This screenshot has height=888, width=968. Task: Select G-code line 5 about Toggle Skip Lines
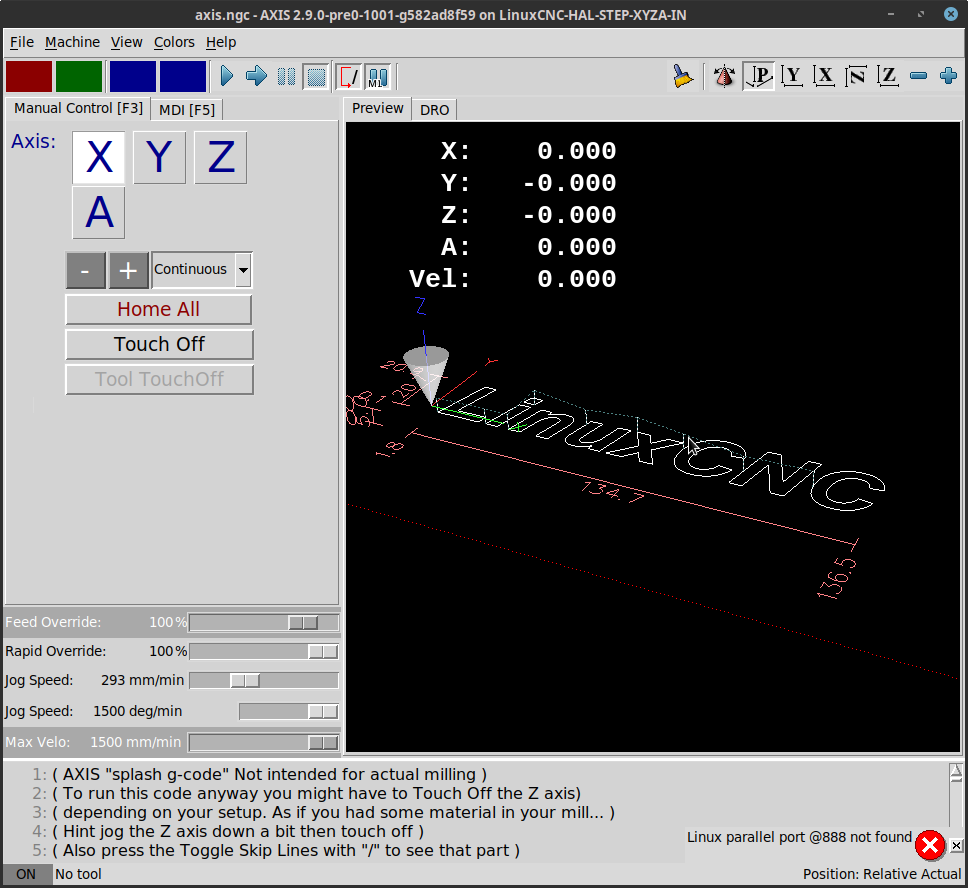(286, 851)
